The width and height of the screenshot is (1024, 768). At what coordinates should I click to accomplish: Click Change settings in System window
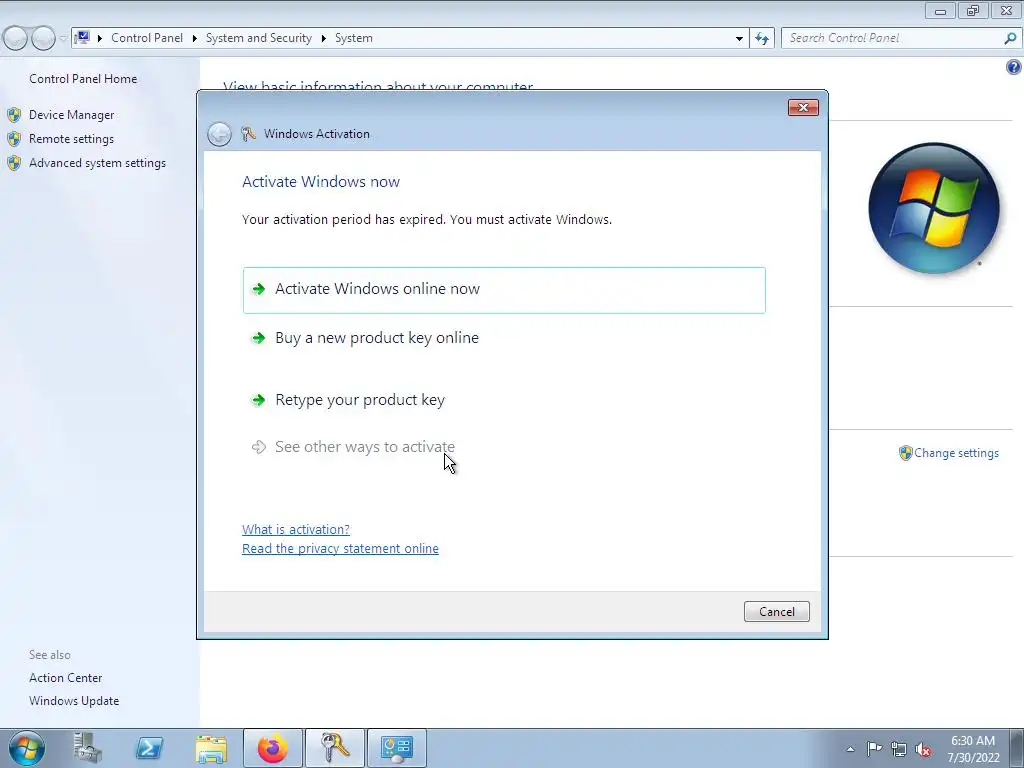956,453
